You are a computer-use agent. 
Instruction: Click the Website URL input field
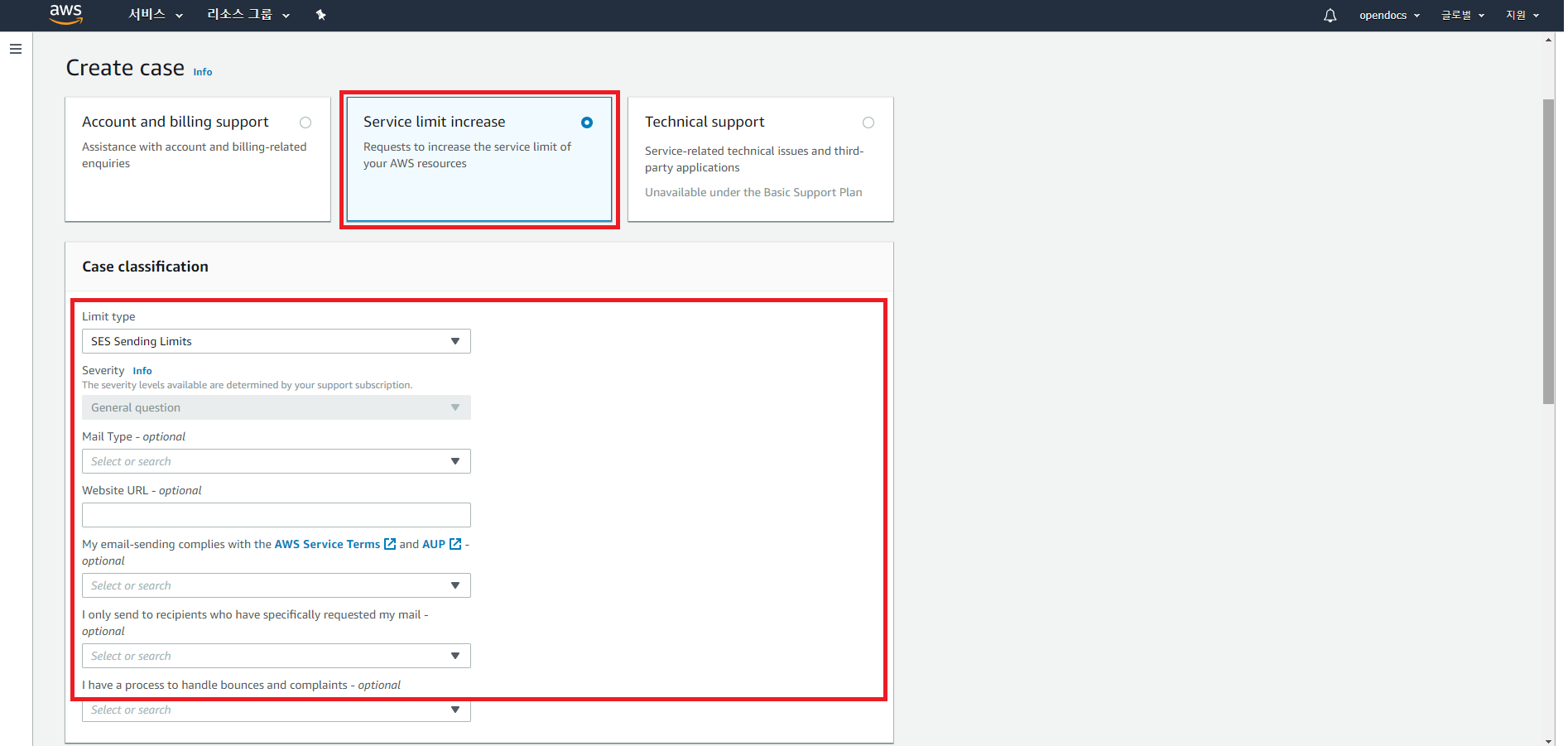point(277,515)
